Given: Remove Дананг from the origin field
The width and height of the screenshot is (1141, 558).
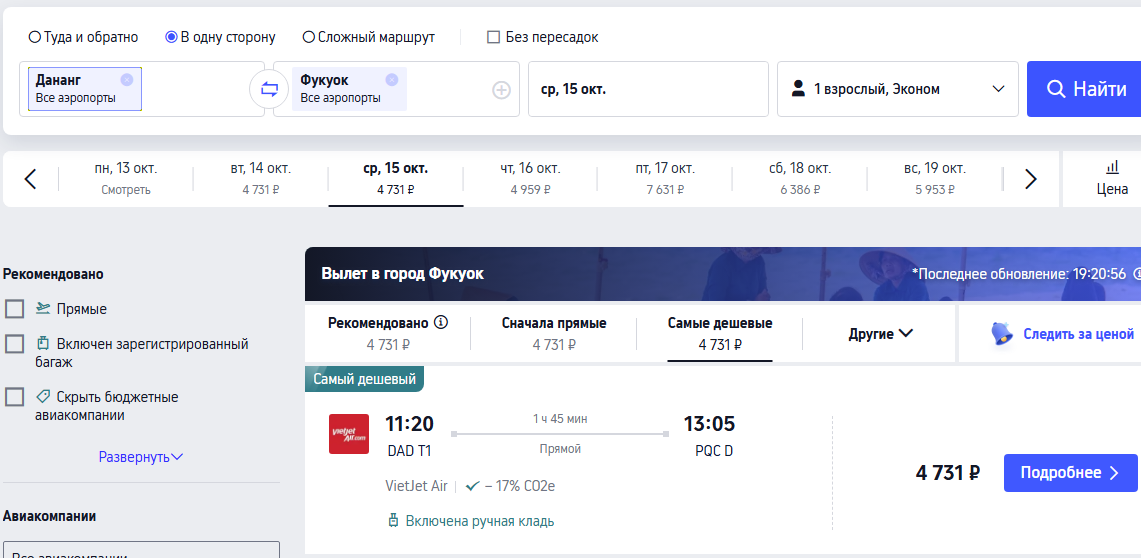Looking at the screenshot, I should tap(127, 79).
